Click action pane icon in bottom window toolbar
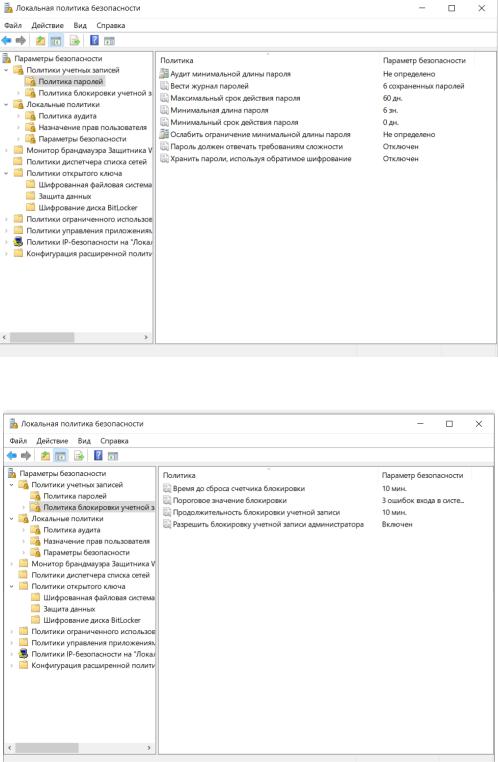Image resolution: width=498 pixels, height=762 pixels. click(x=113, y=456)
